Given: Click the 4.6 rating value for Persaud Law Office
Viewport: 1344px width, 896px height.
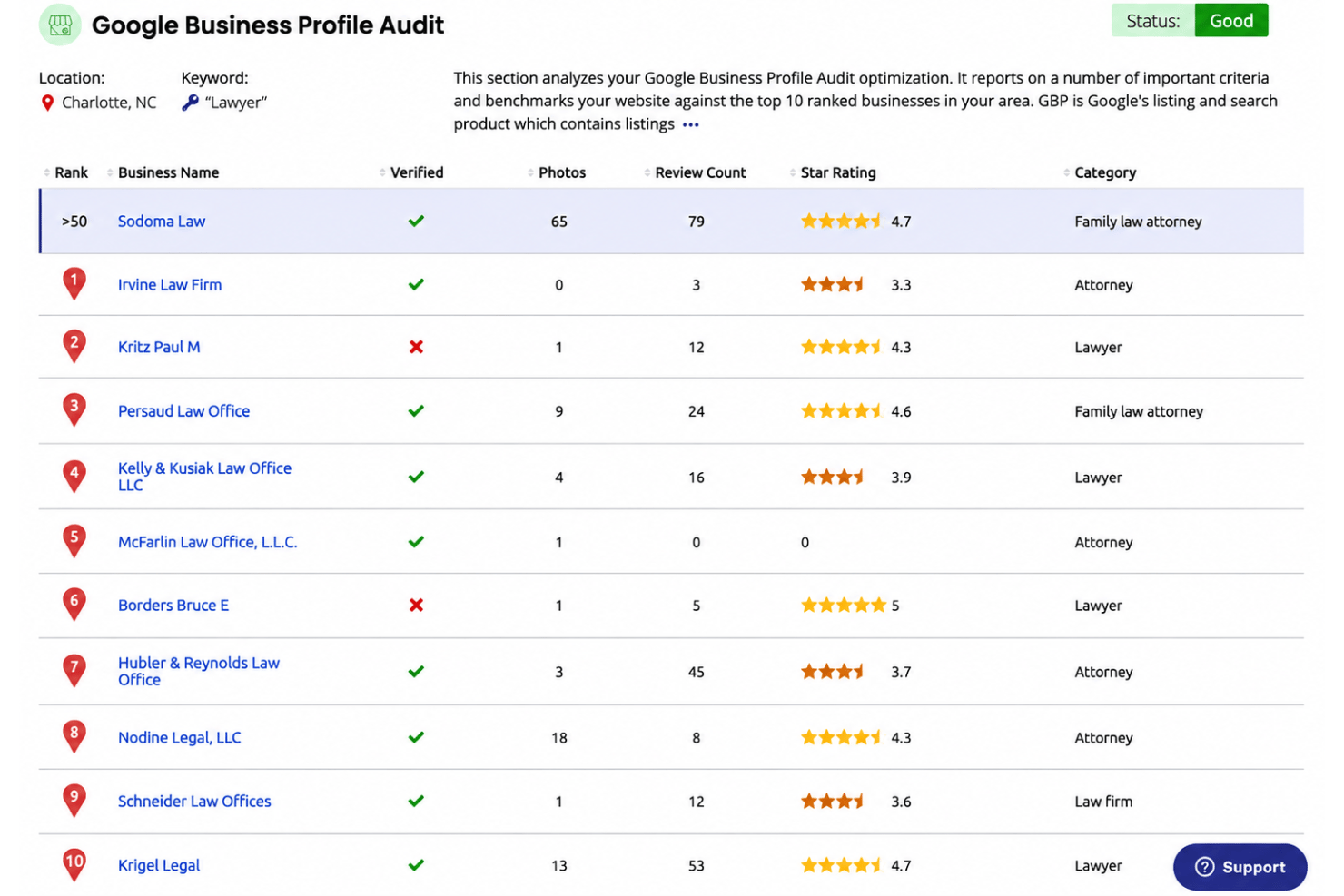Looking at the screenshot, I should coord(900,411).
